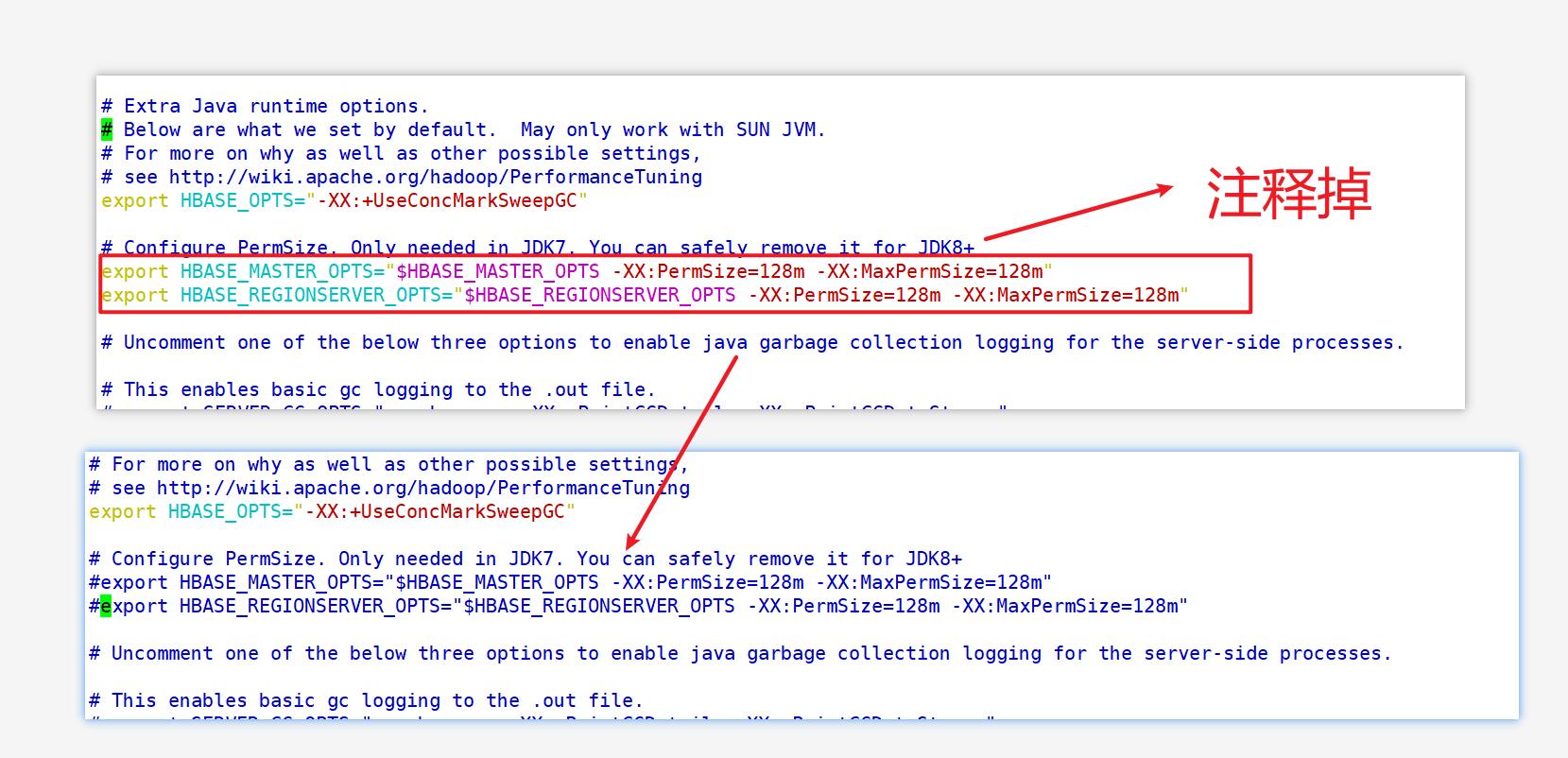The image size is (1568, 758).
Task: Click uncommented "export HBASE_REGIONSERVER_OPTS" line
Action: point(645,295)
